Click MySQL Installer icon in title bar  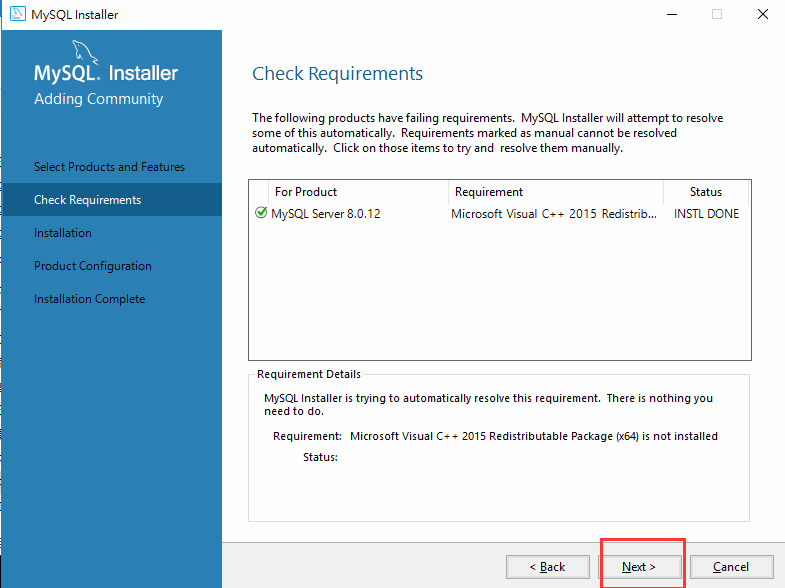point(18,14)
